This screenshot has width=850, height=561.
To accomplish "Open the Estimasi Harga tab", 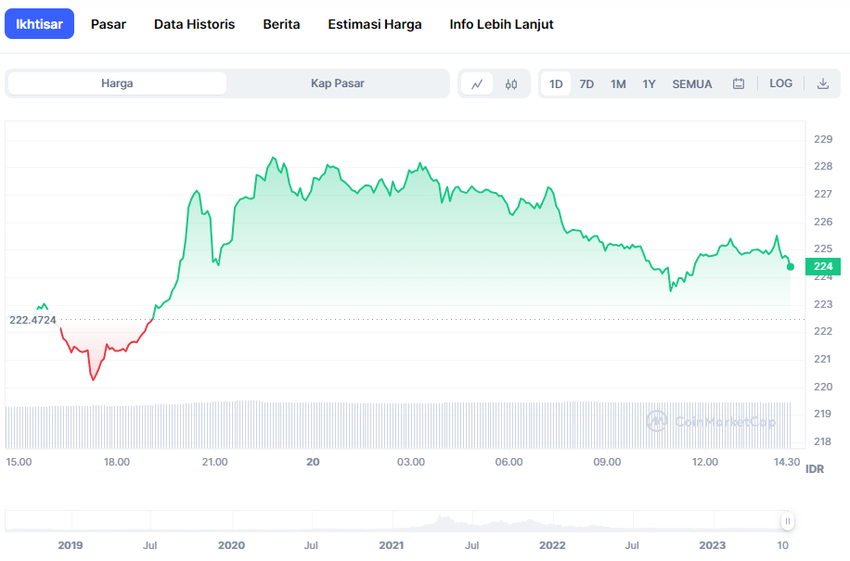I will click(374, 24).
